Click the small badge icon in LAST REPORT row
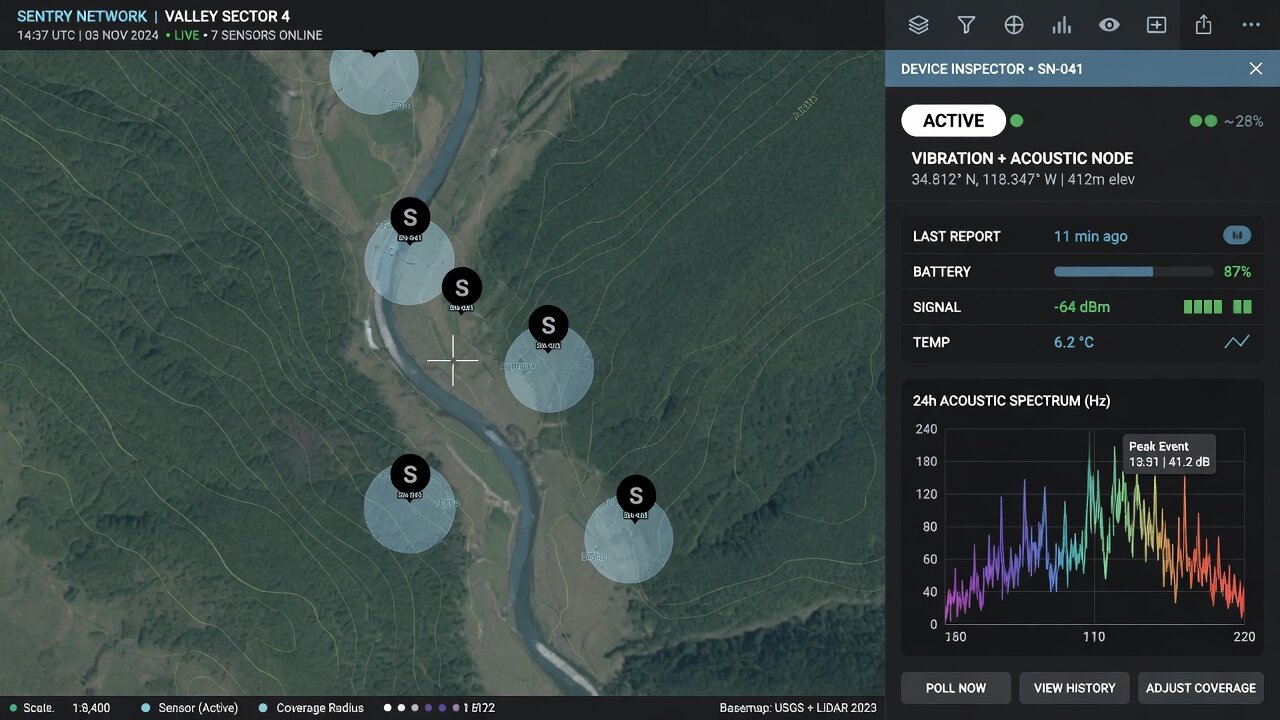1280x720 pixels. 1237,236
